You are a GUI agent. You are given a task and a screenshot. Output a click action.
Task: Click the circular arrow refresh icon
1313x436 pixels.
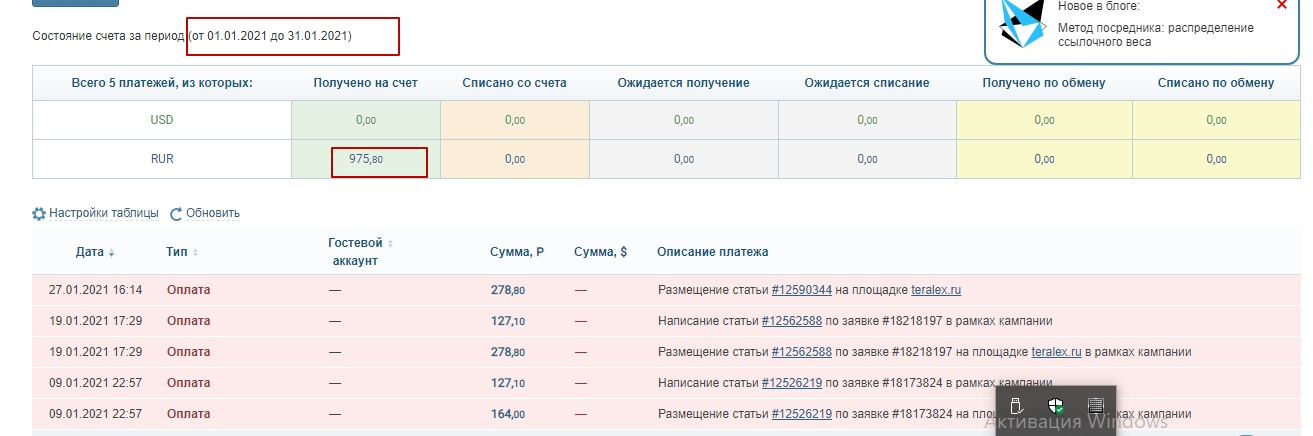point(176,213)
